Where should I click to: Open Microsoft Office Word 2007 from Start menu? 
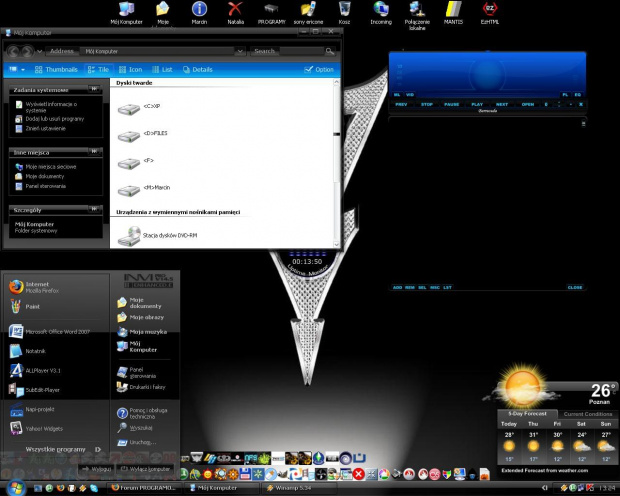[50, 331]
